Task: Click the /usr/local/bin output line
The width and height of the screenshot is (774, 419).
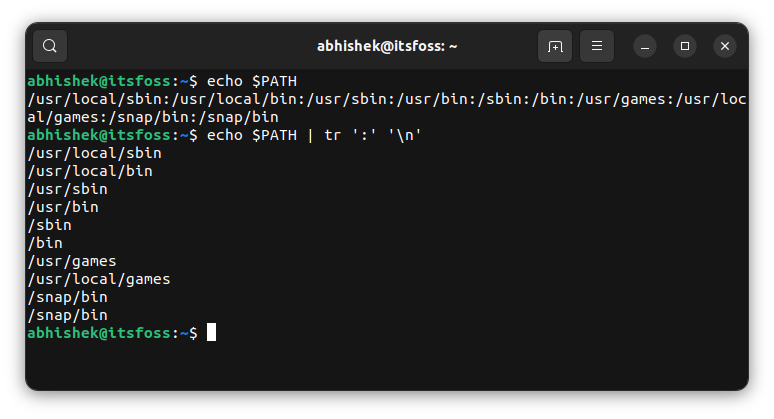Action: click(90, 171)
